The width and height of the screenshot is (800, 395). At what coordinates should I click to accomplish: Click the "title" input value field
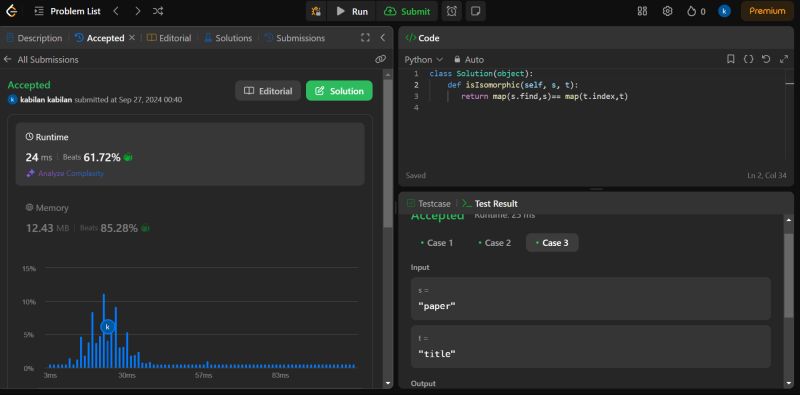[x=590, y=347]
